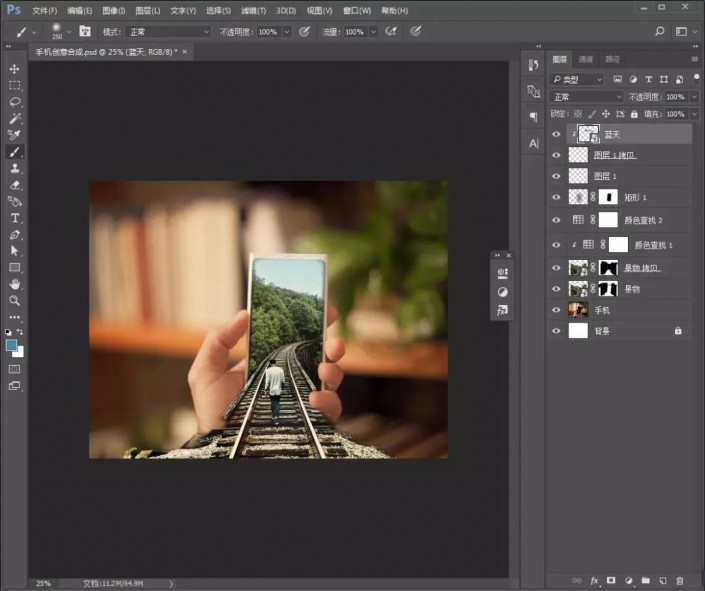Add a layer style with fx
Screen dimensions: 705x591
pyautogui.click(x=594, y=581)
